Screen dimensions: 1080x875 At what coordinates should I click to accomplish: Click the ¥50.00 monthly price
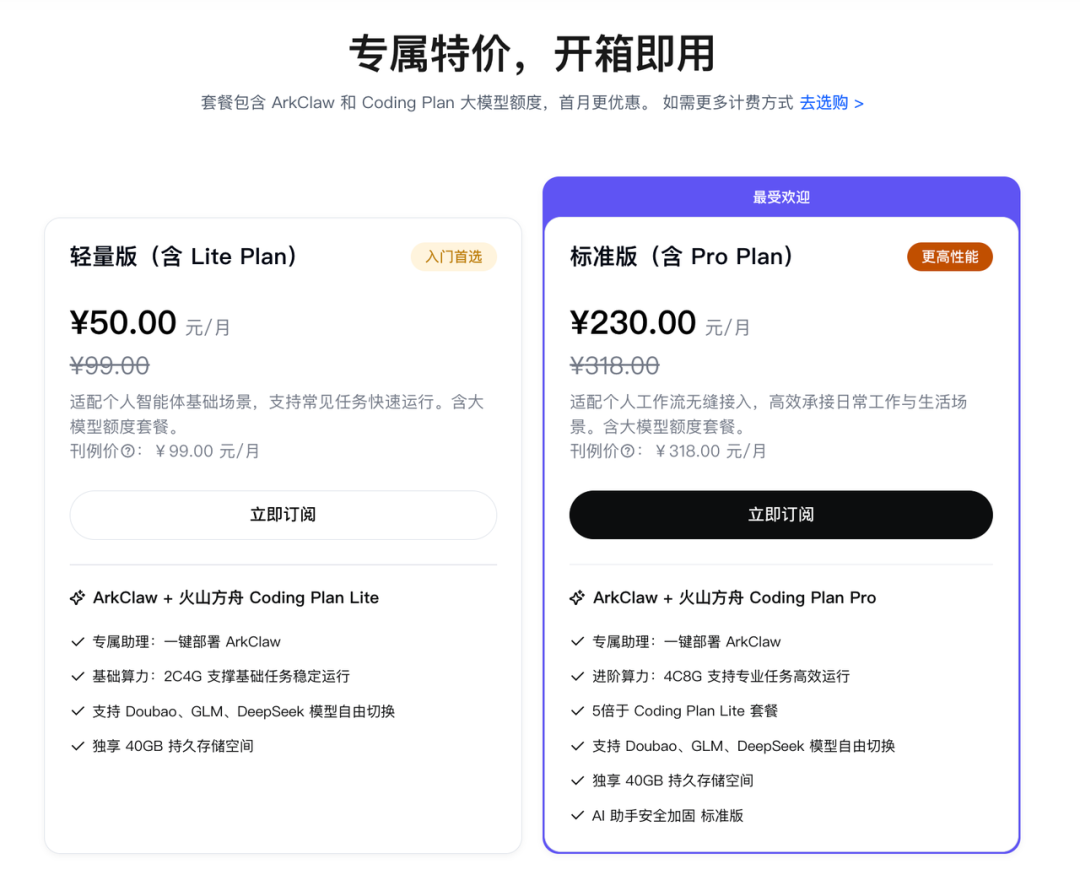[123, 323]
